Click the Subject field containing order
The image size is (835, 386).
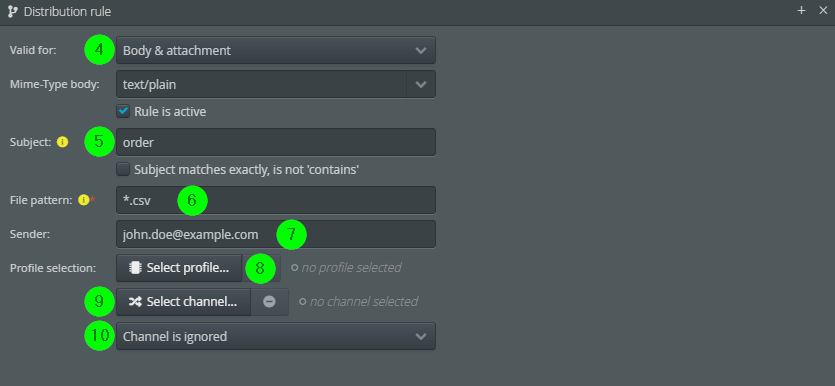[x=276, y=142]
